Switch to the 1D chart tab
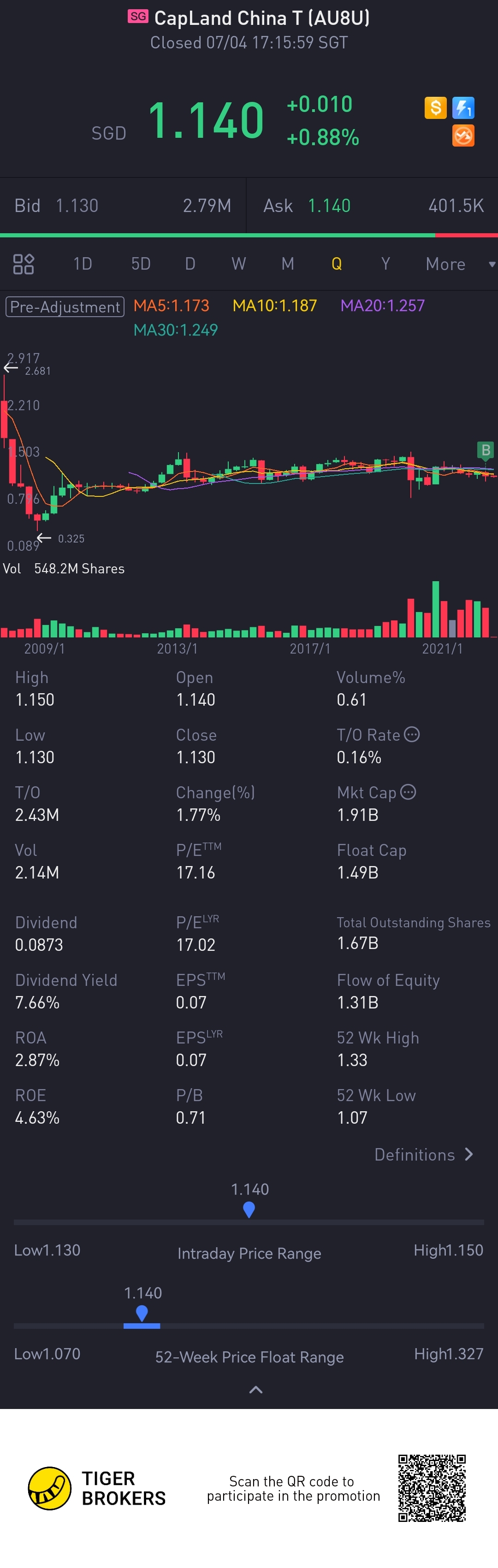498x1568 pixels. coord(82,264)
